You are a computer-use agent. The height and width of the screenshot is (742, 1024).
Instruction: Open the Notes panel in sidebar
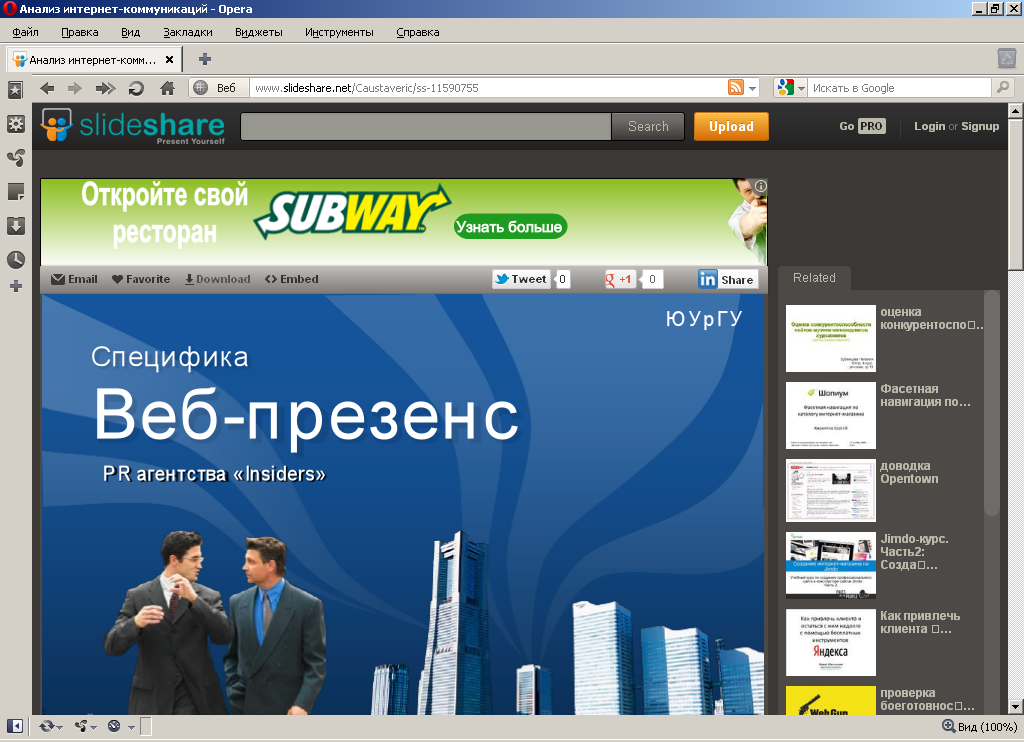pos(16,191)
